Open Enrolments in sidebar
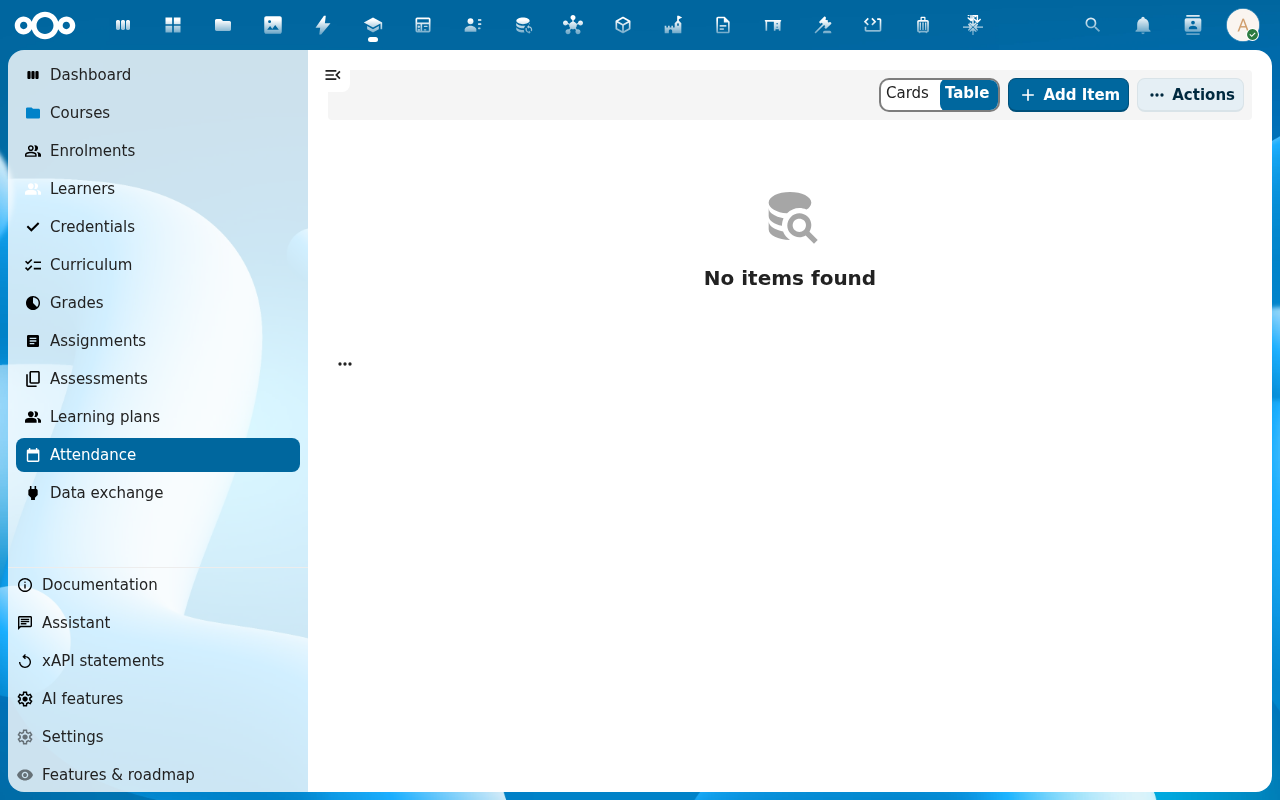Viewport: 1280px width, 800px height. tap(158, 151)
